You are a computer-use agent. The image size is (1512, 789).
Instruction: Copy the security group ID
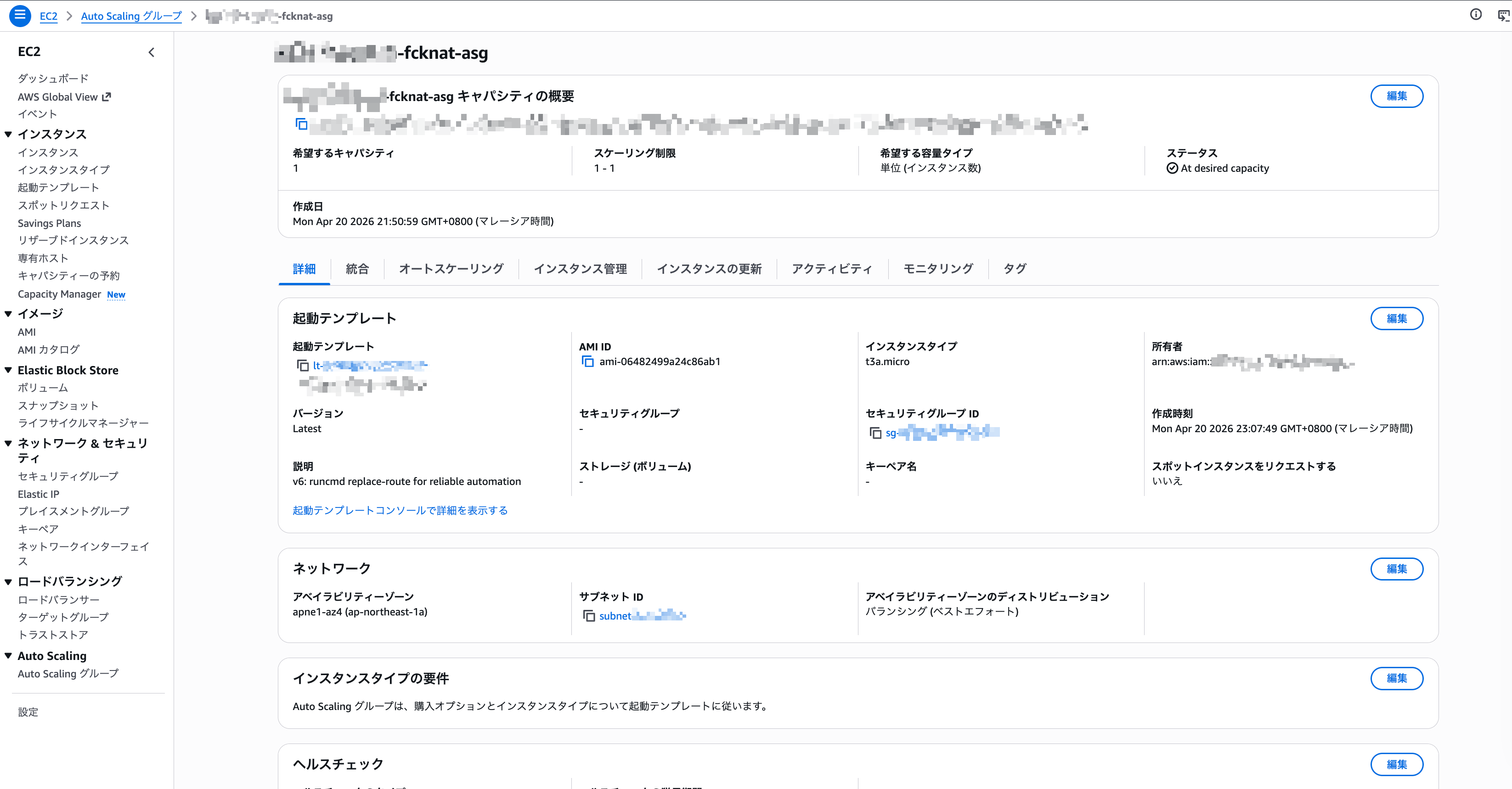pos(875,433)
